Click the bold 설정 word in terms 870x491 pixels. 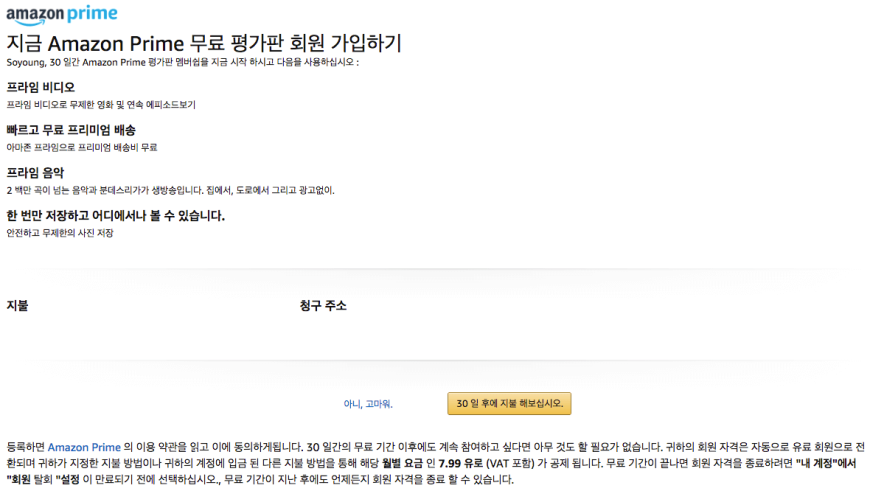click(68, 479)
